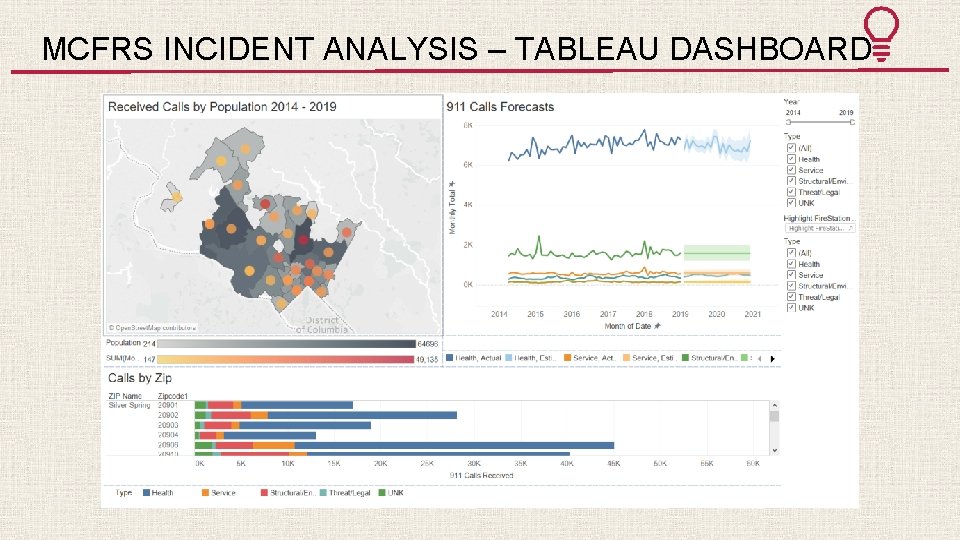Click the 2019 tick on forecast date axis

tap(680, 314)
